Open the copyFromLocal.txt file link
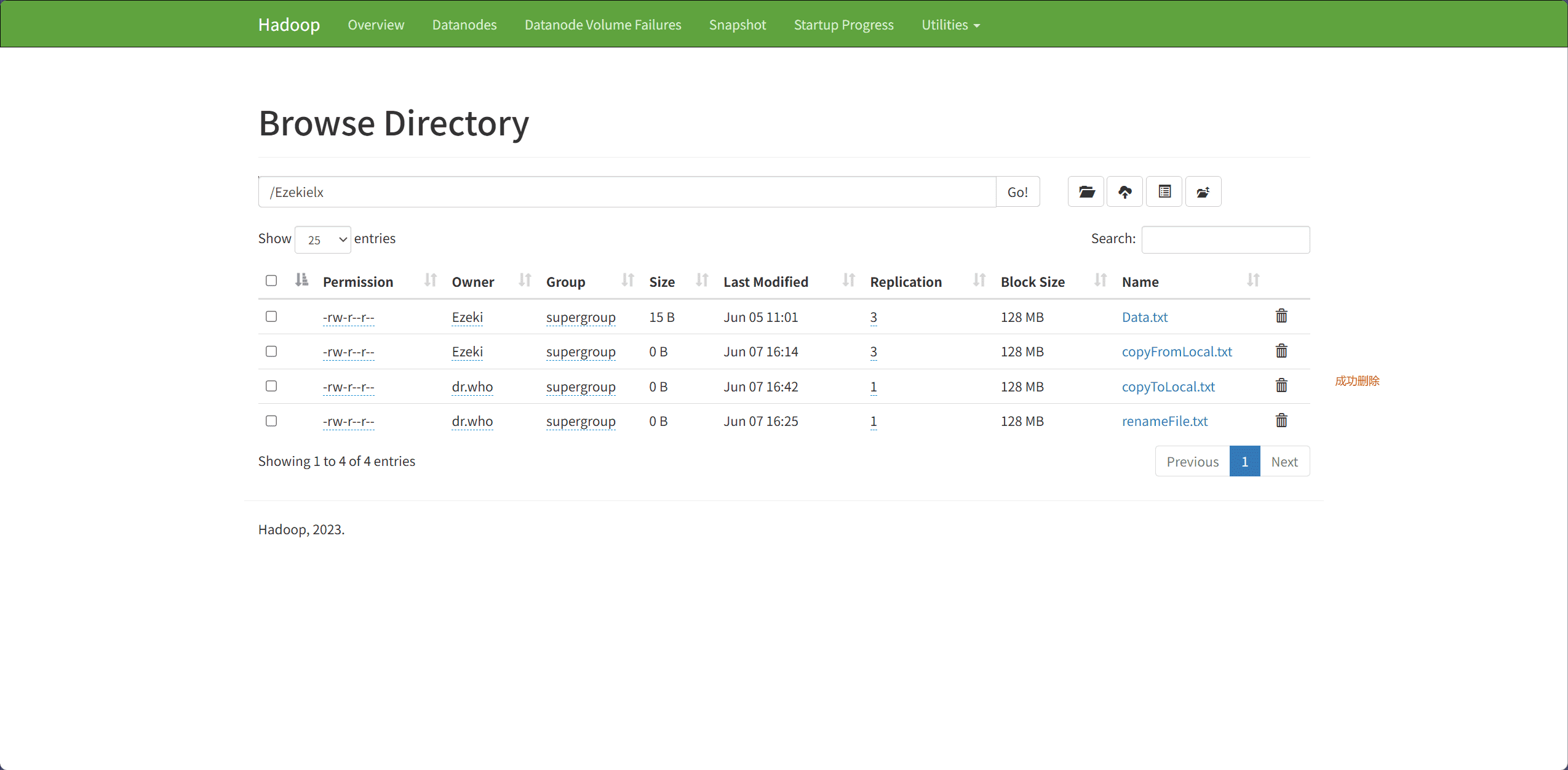 pos(1177,351)
